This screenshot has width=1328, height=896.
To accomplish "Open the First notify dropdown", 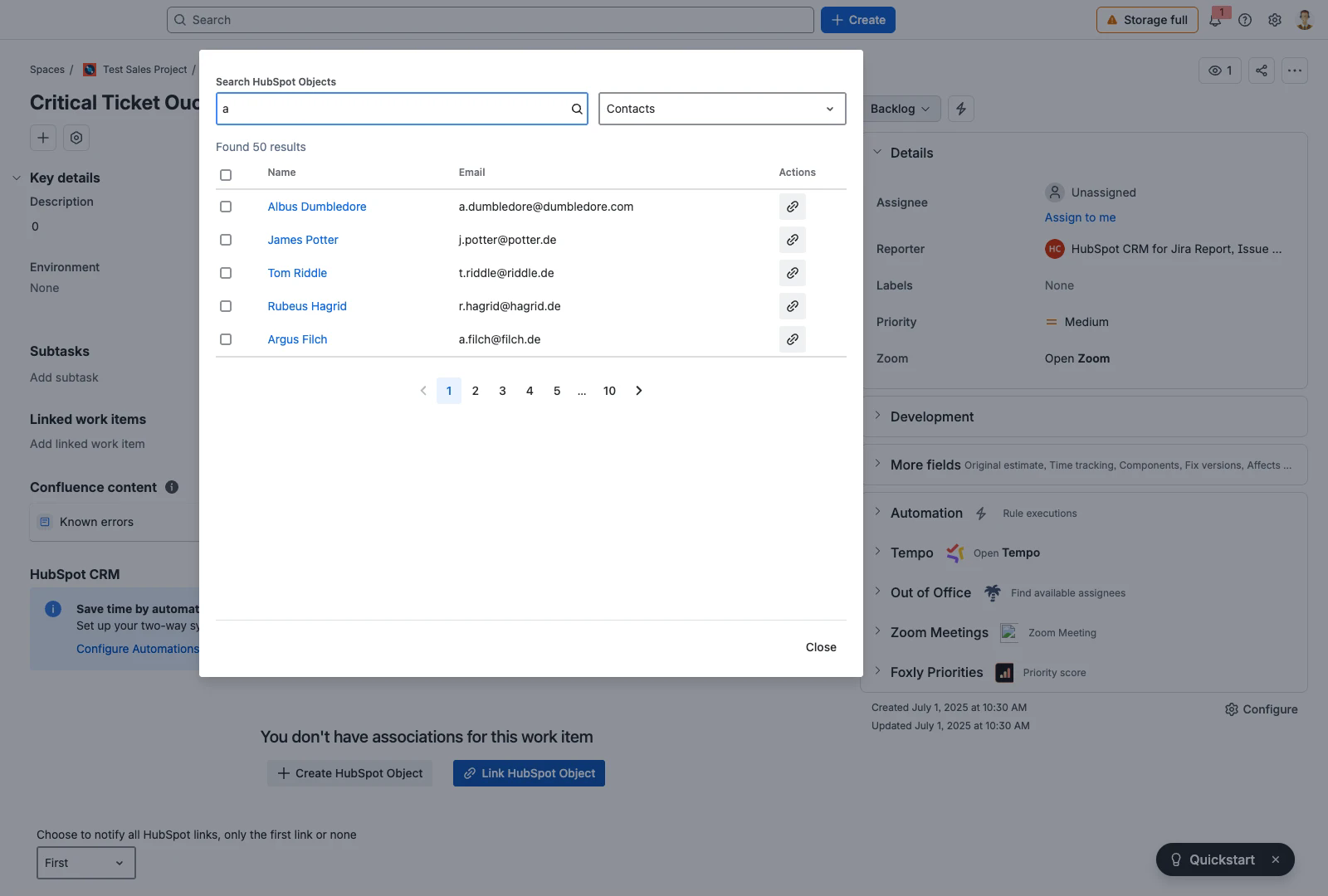I will coord(86,863).
